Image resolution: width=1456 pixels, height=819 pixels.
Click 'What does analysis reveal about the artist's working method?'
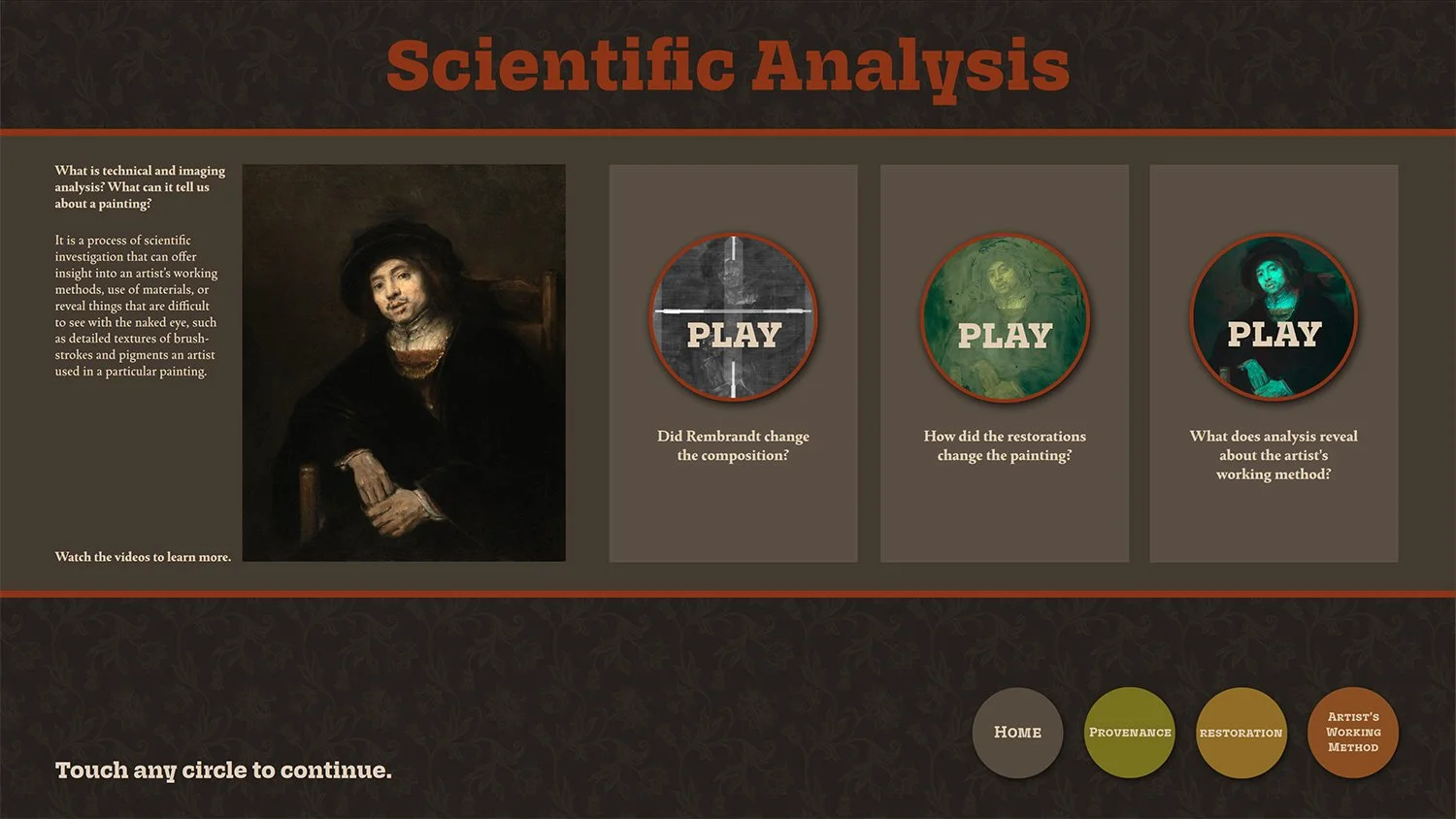(1274, 454)
